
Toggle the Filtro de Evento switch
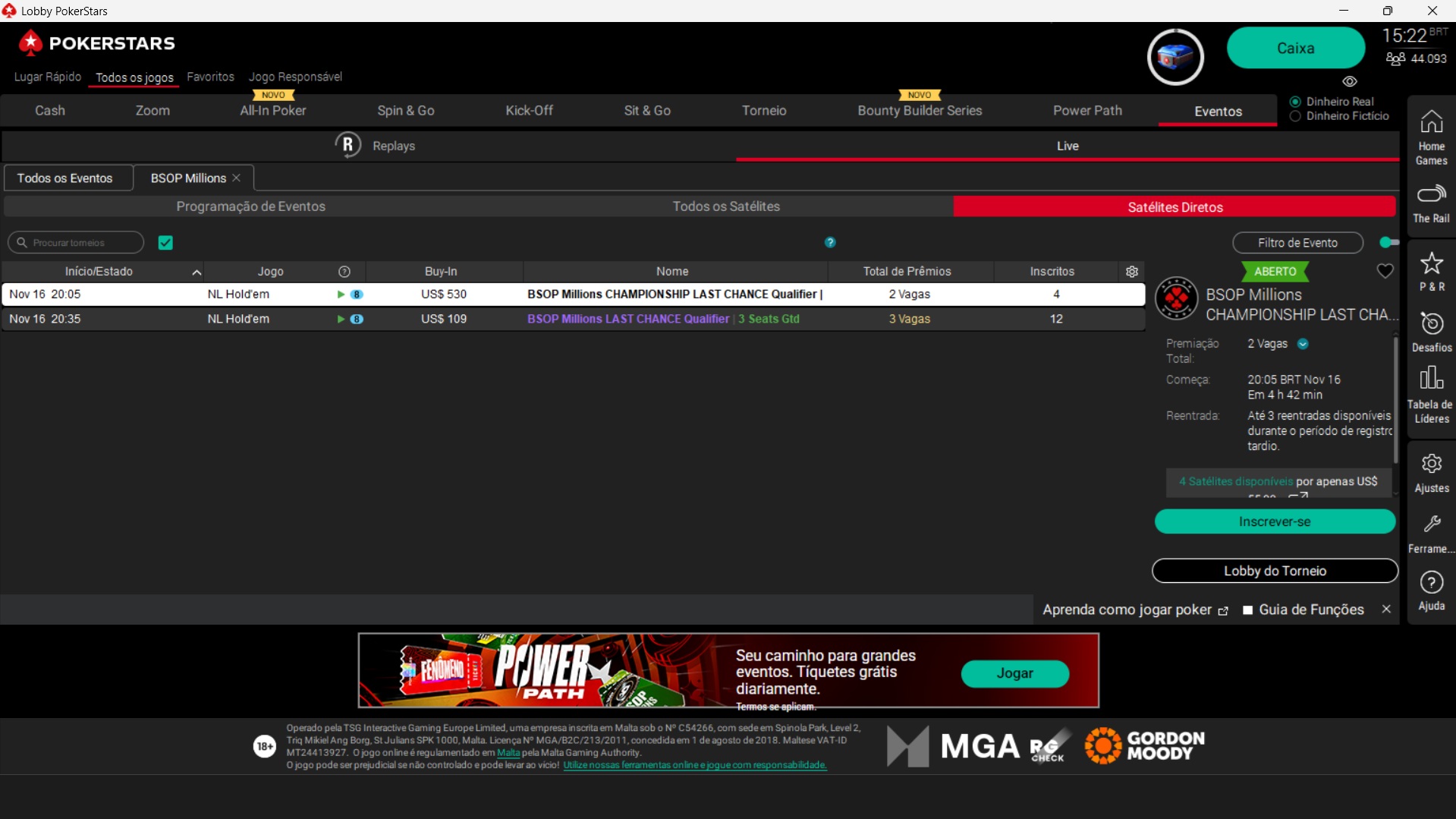[x=1388, y=243]
